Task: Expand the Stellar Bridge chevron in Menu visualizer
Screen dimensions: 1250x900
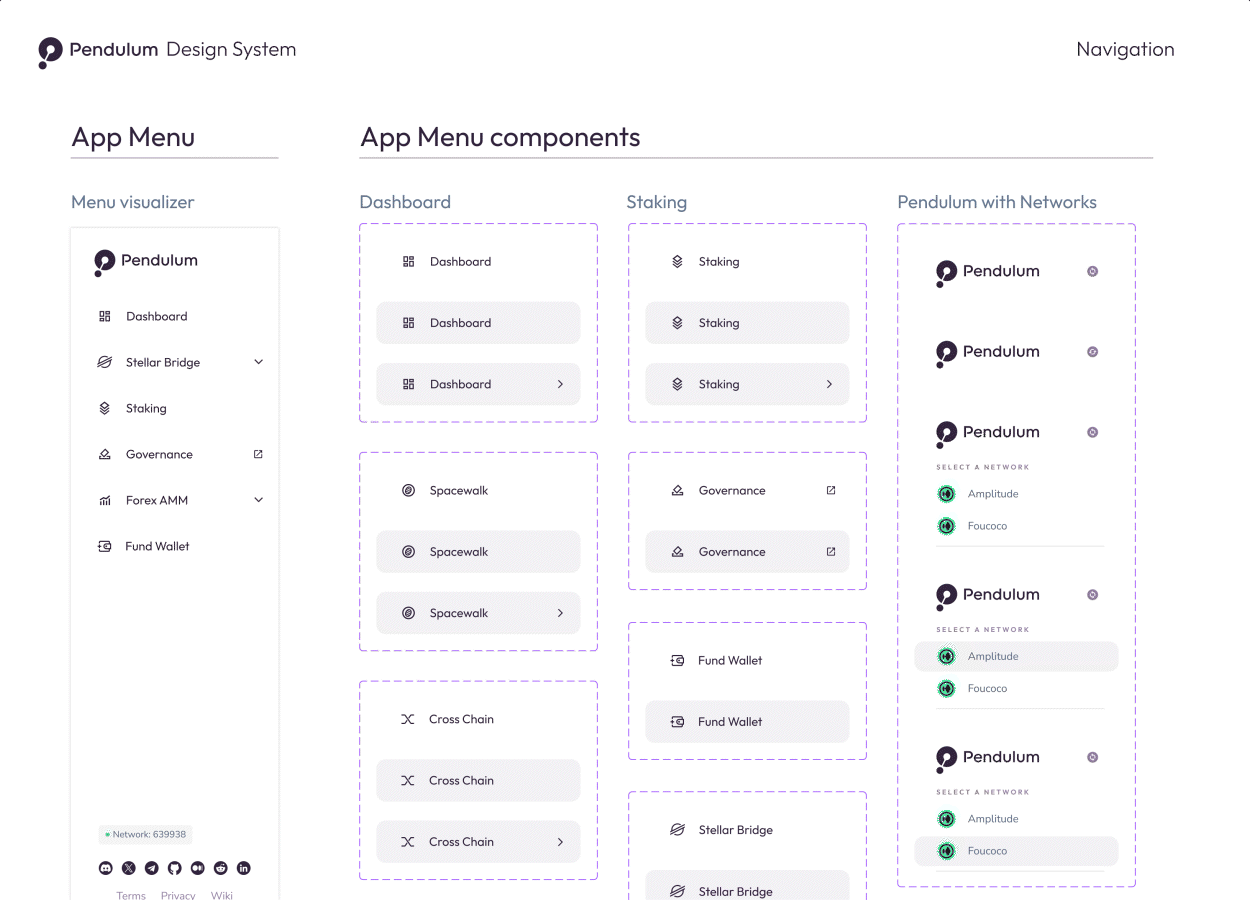Action: 258,362
